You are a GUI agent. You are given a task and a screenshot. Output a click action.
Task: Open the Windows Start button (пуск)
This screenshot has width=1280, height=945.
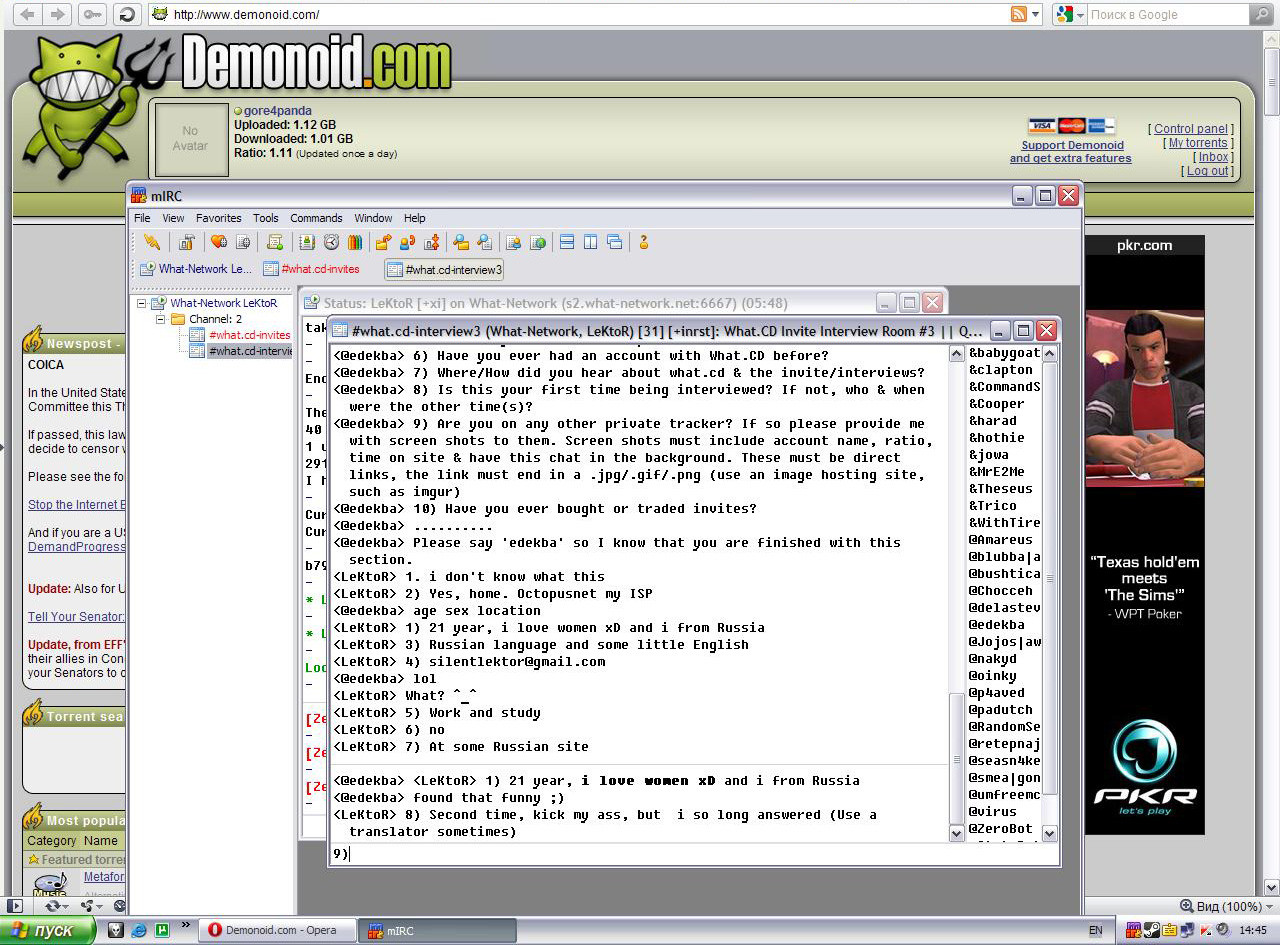tap(48, 930)
